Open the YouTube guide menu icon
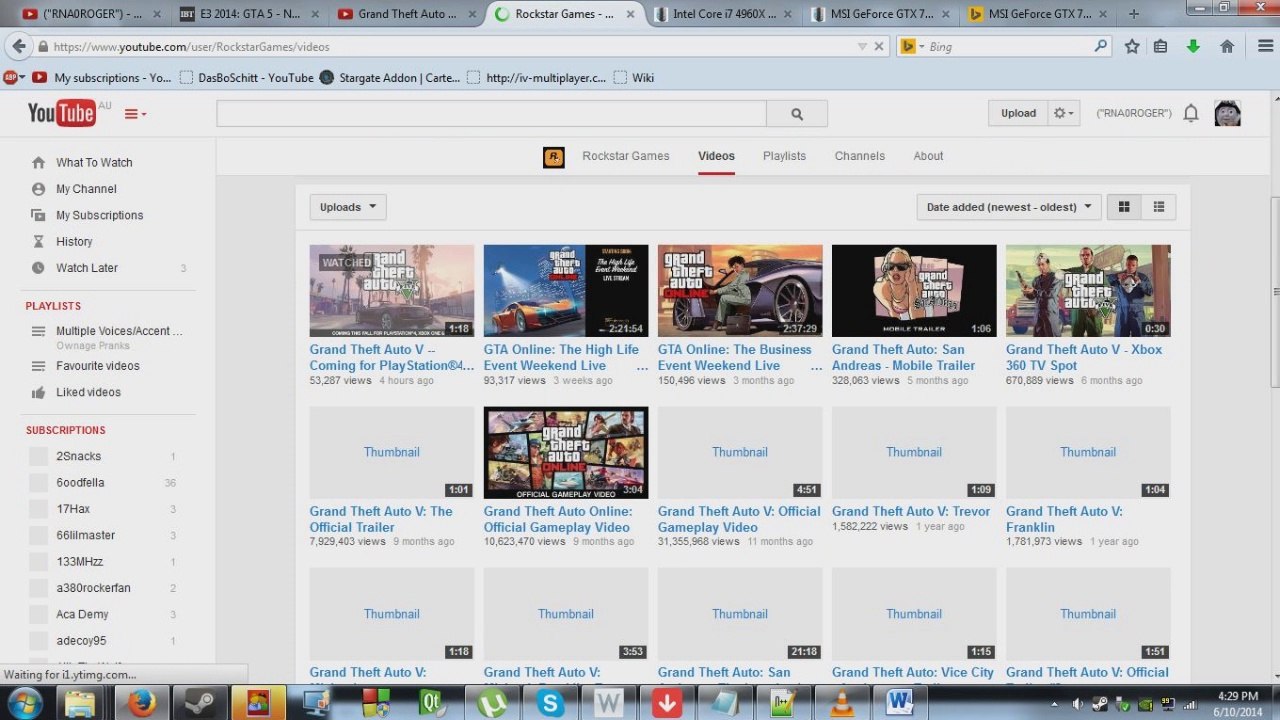The width and height of the screenshot is (1280, 720). (135, 114)
